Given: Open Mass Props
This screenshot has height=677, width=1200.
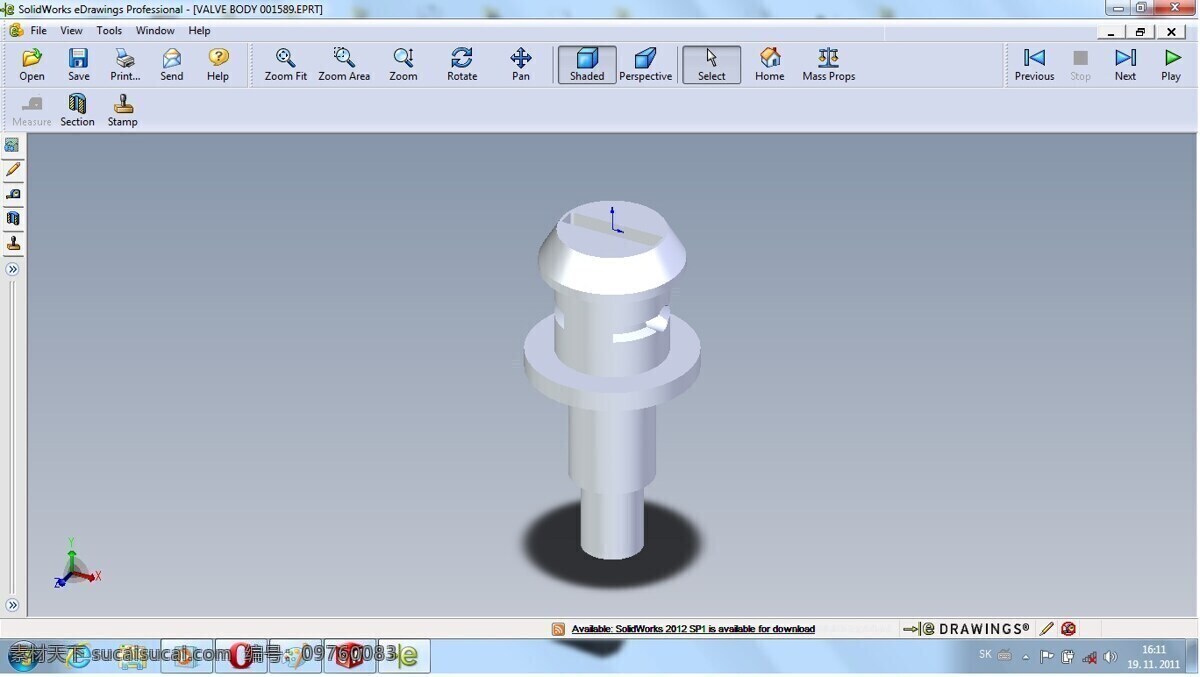Looking at the screenshot, I should pos(829,64).
